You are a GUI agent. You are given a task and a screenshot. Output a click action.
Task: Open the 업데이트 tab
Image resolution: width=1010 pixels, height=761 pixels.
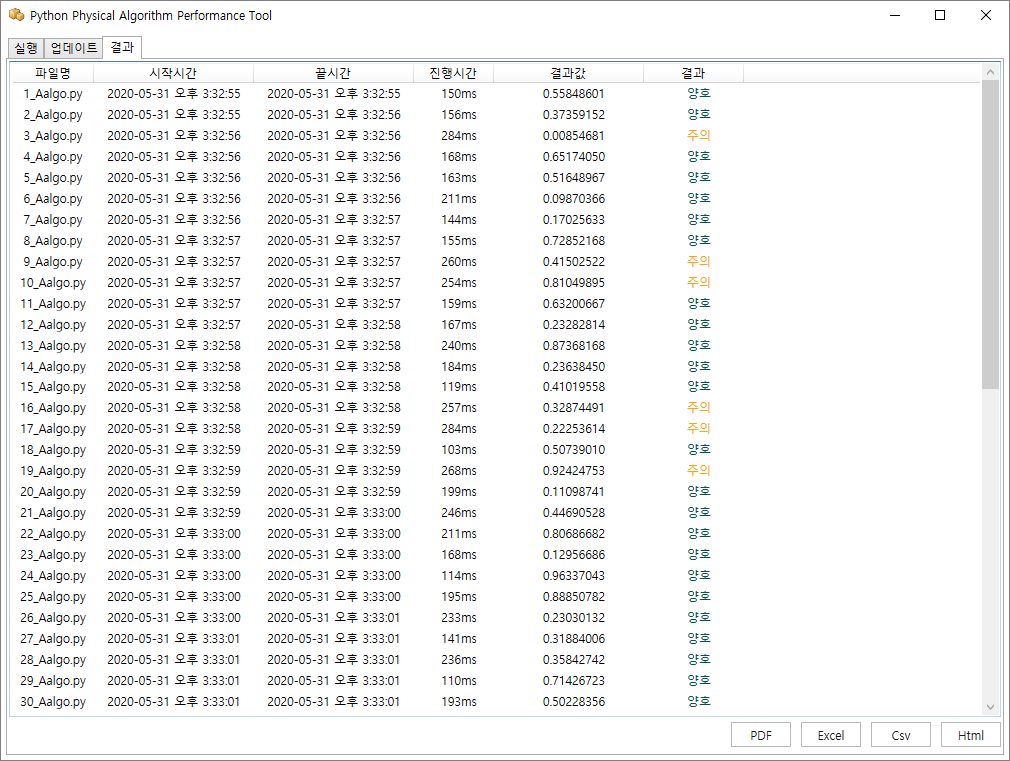(x=73, y=48)
